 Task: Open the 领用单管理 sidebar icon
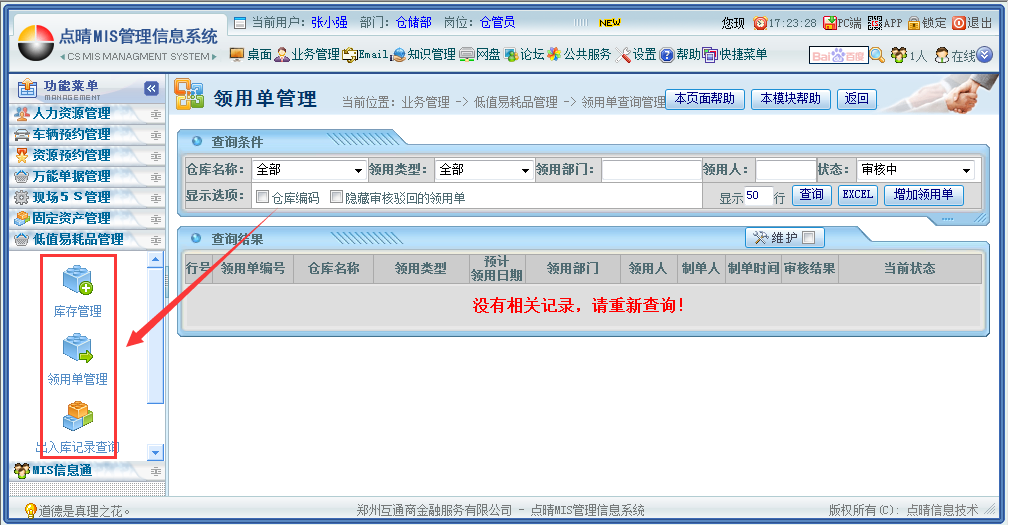click(x=77, y=349)
